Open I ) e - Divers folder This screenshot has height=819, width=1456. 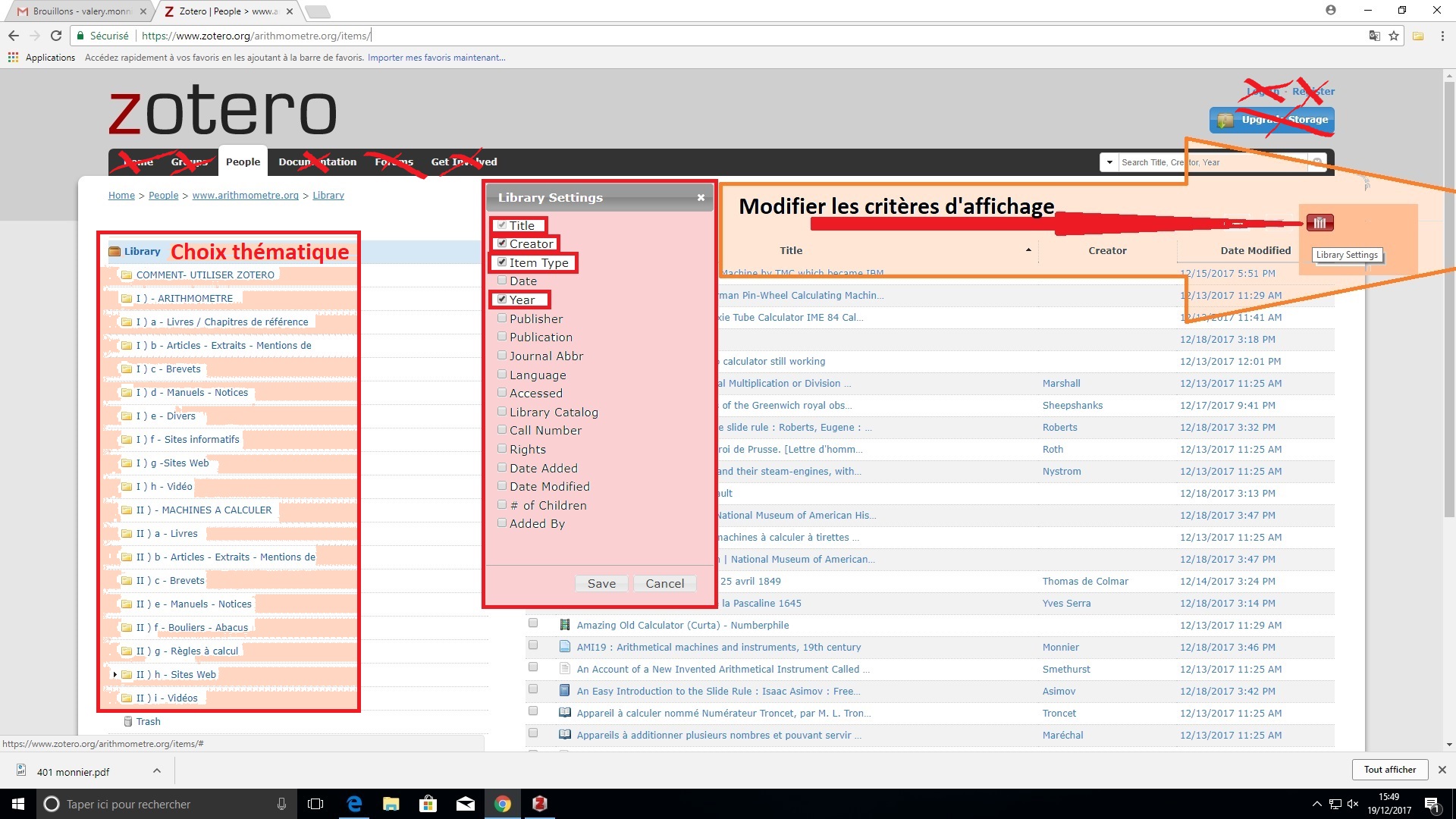point(165,416)
